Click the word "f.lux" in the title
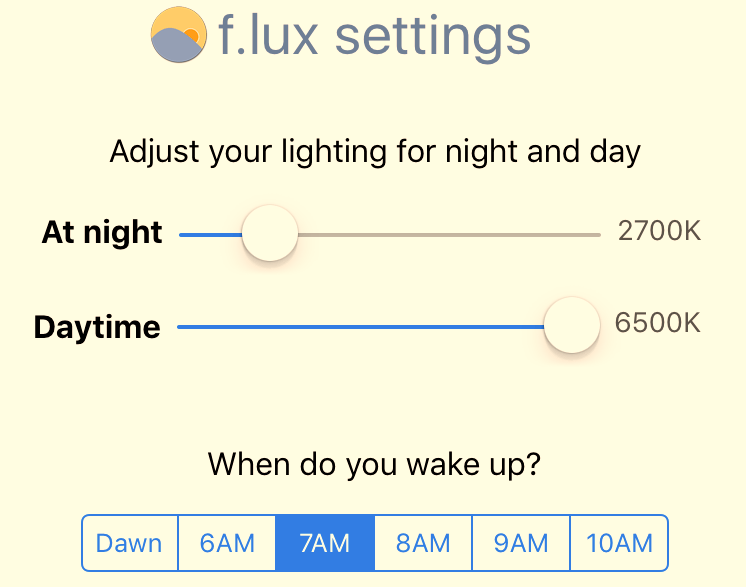 click(269, 36)
